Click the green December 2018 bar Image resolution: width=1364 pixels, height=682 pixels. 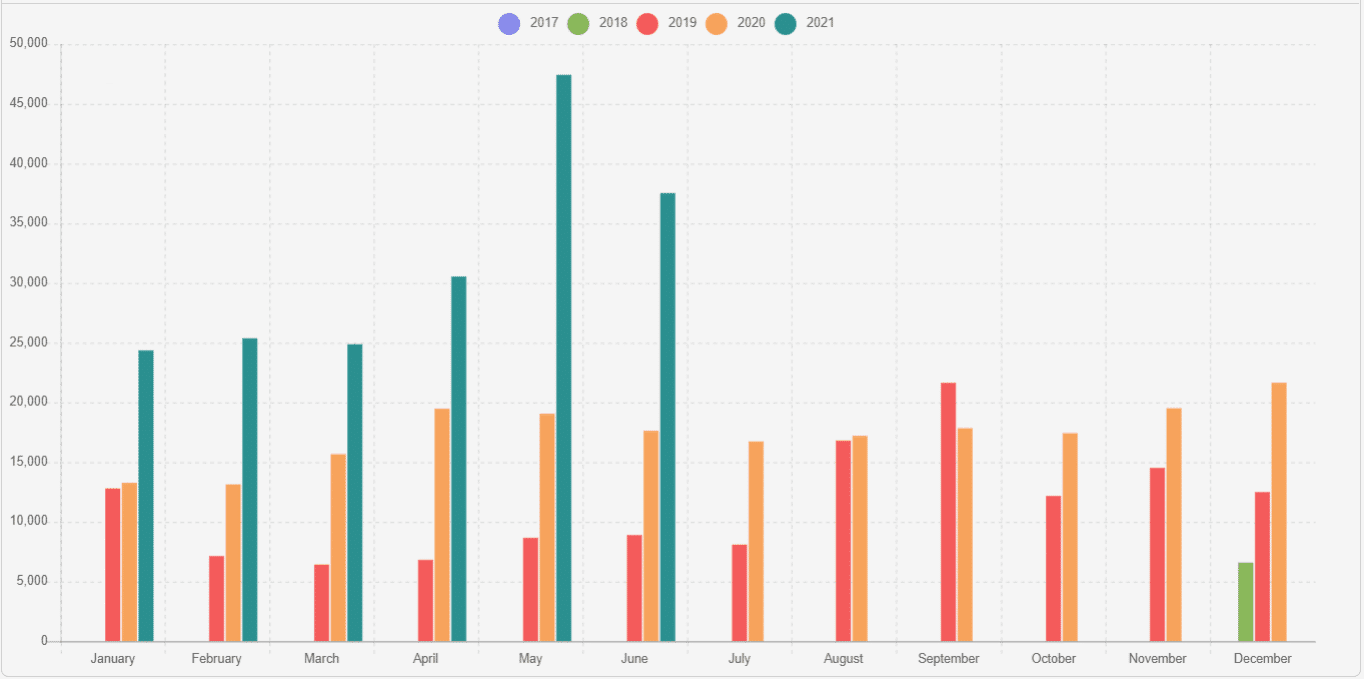1246,602
